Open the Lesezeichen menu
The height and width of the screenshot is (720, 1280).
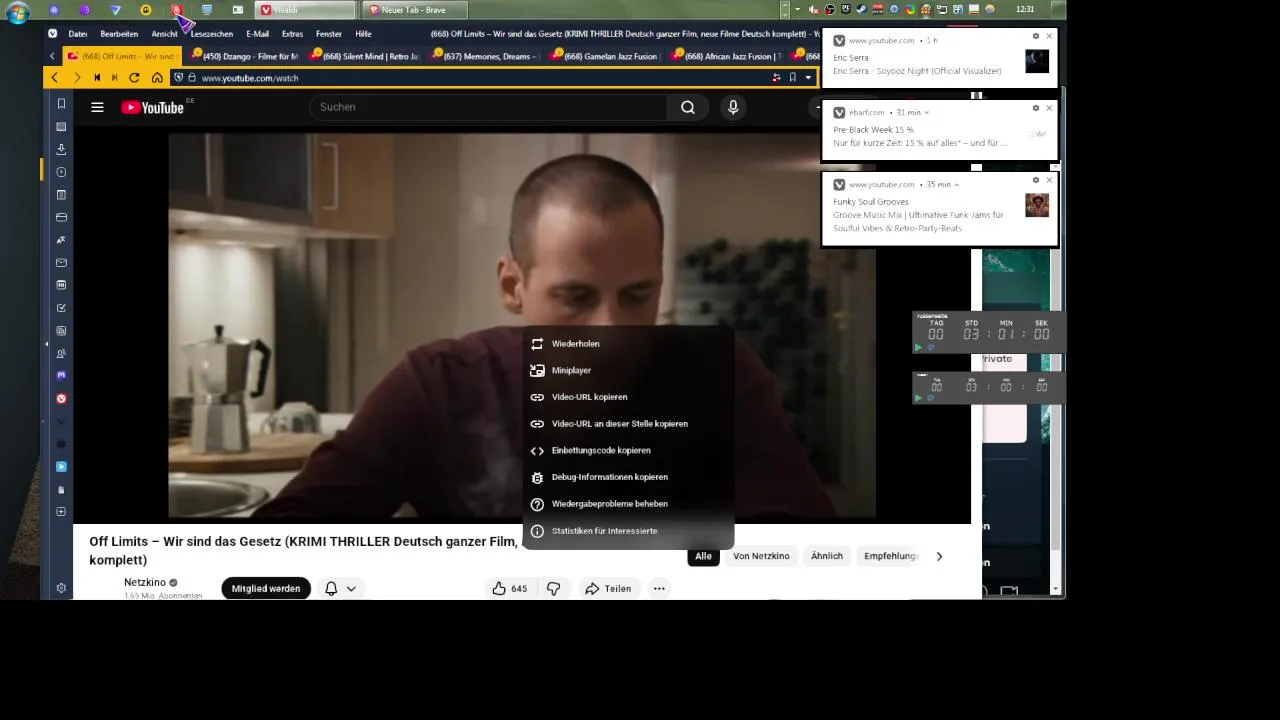(x=212, y=33)
